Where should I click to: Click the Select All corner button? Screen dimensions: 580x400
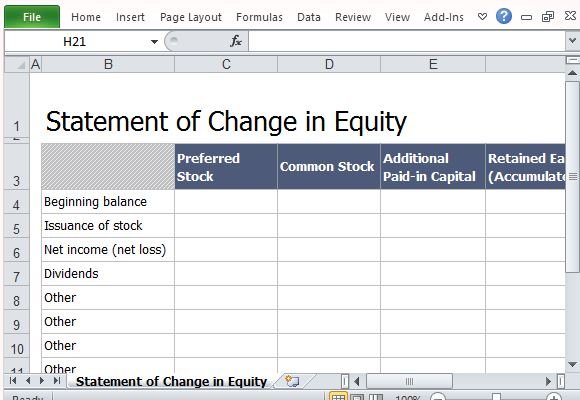pyautogui.click(x=17, y=64)
